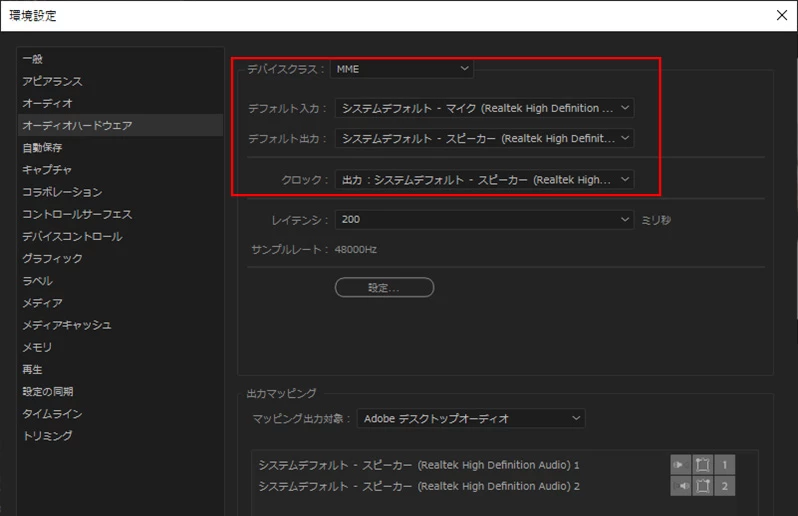Open the クロック source dropdown
This screenshot has height=516, width=798.
[x=484, y=180]
